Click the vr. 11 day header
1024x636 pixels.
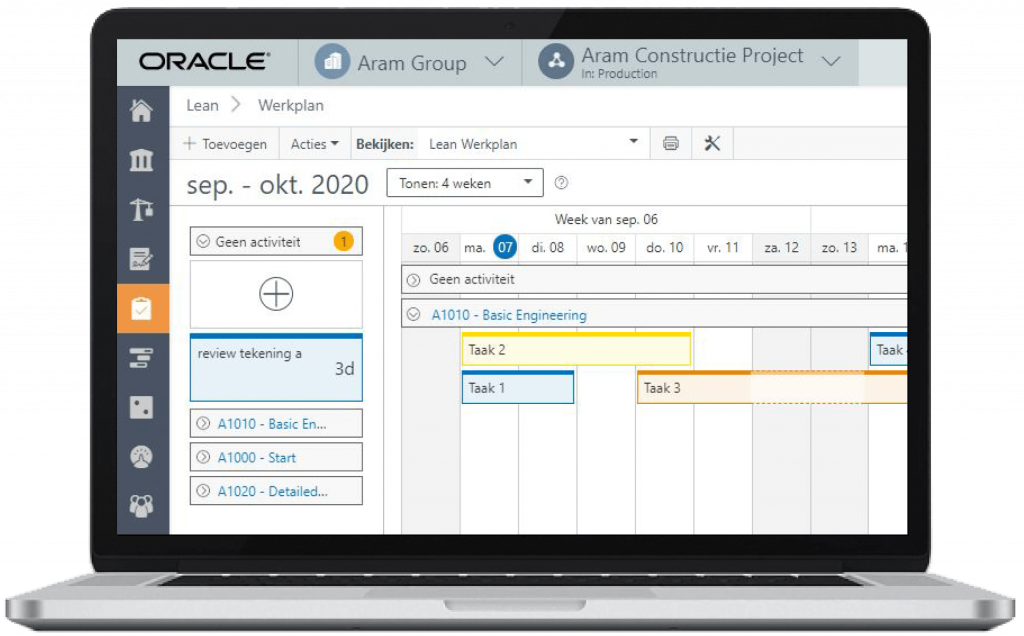pos(722,248)
